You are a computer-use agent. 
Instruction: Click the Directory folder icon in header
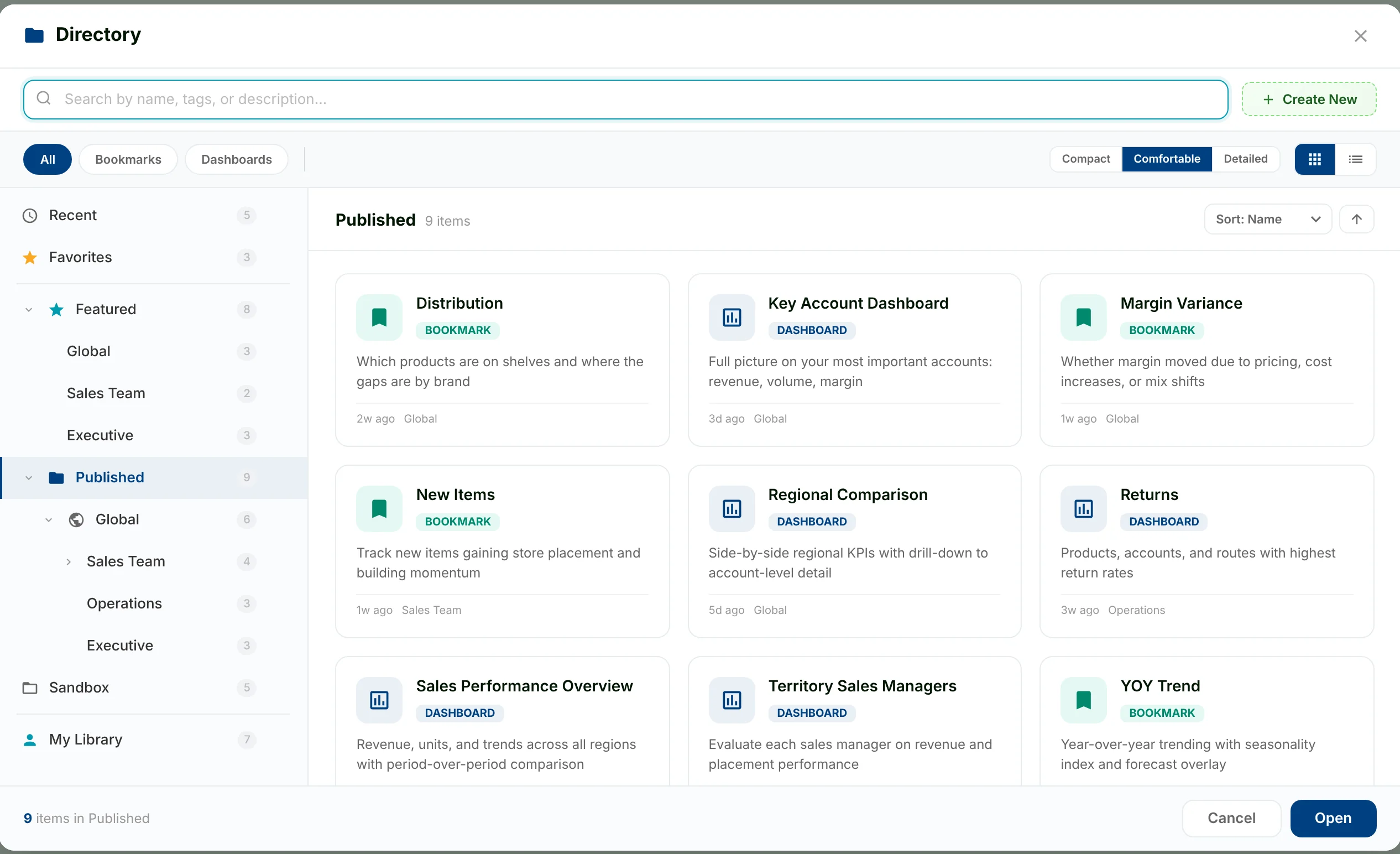pos(34,35)
